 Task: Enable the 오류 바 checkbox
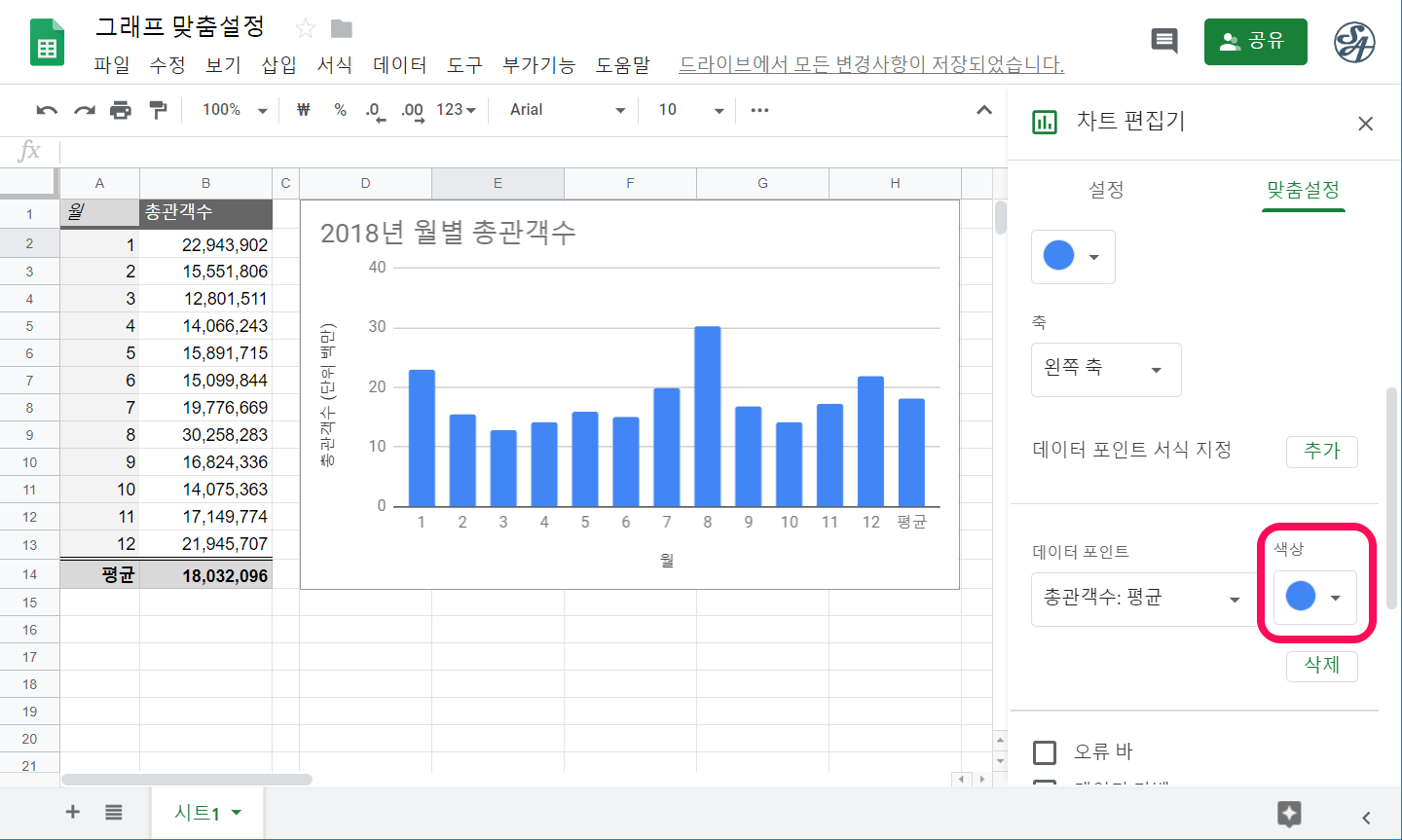coord(1045,751)
